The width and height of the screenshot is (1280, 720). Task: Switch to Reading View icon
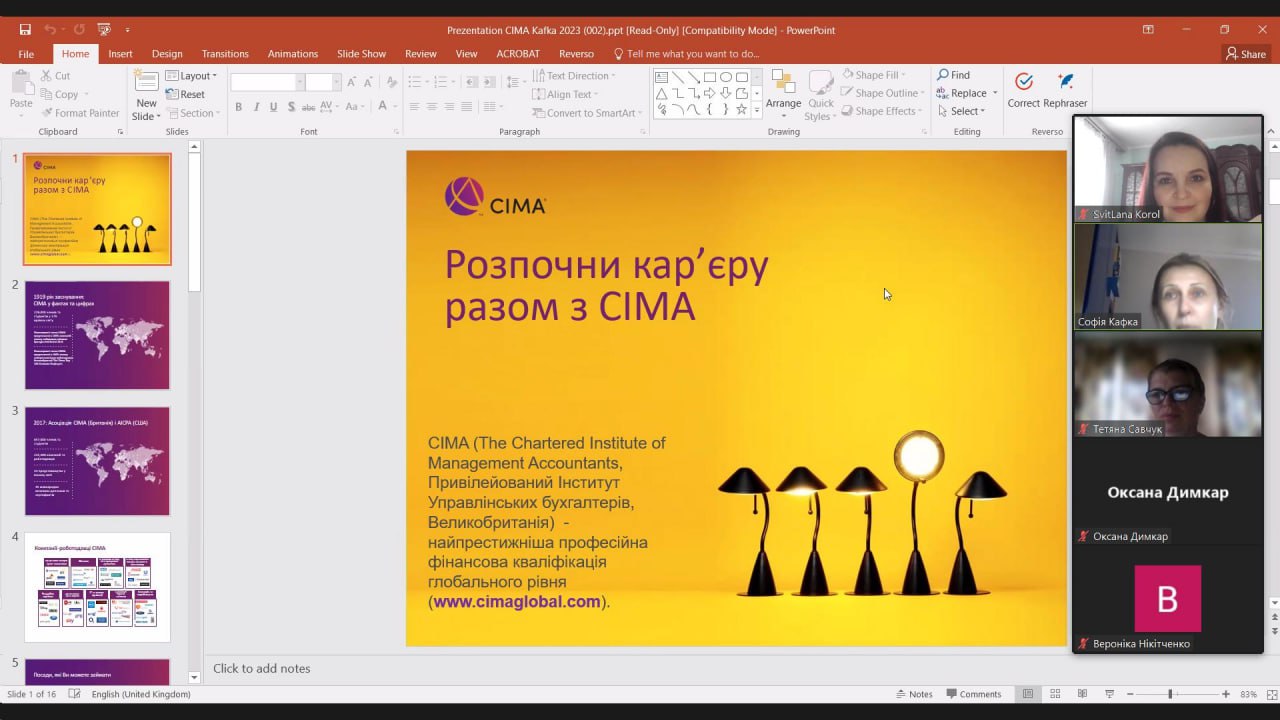pyautogui.click(x=1082, y=694)
